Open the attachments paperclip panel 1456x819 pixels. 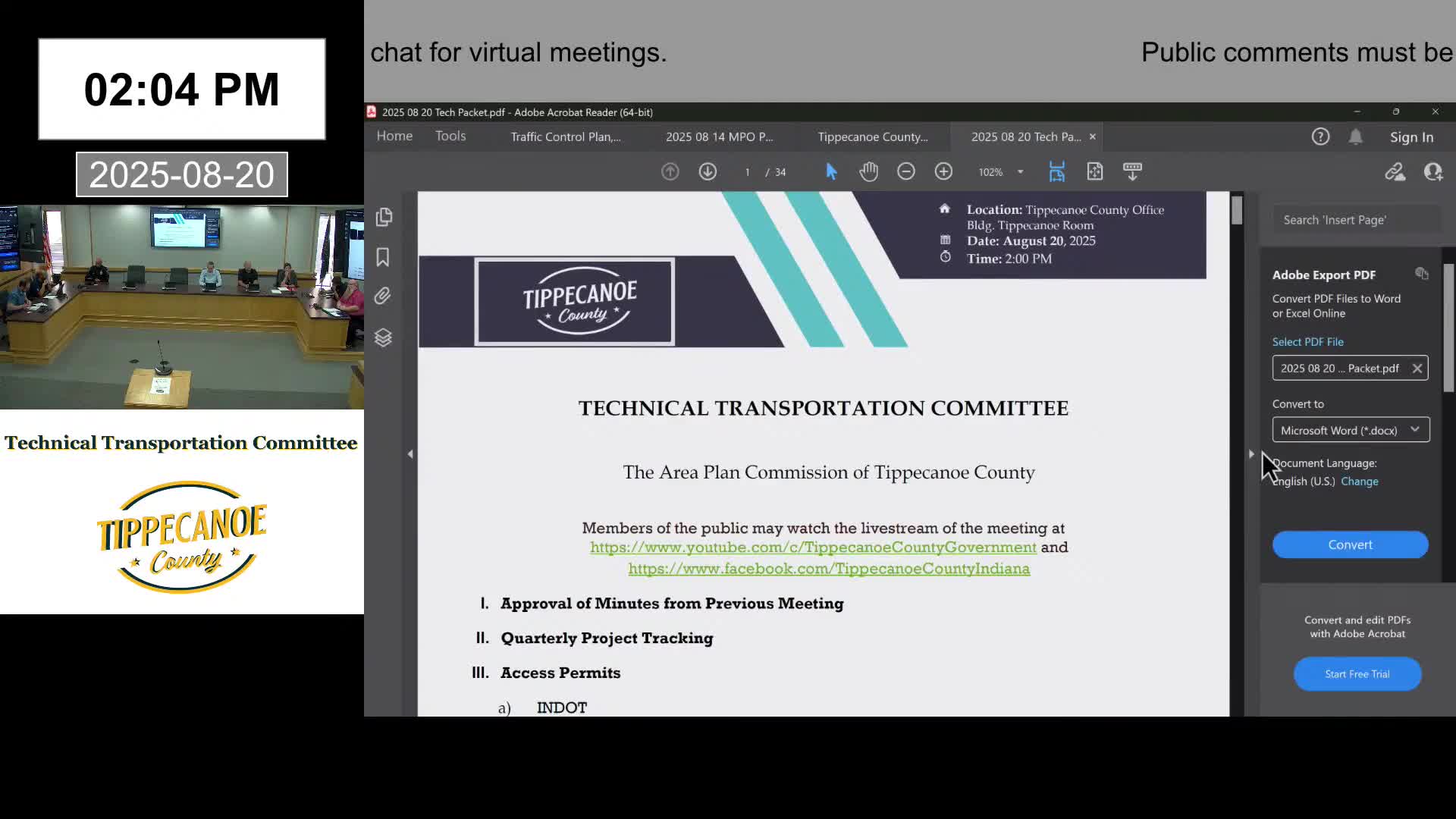coord(383,297)
